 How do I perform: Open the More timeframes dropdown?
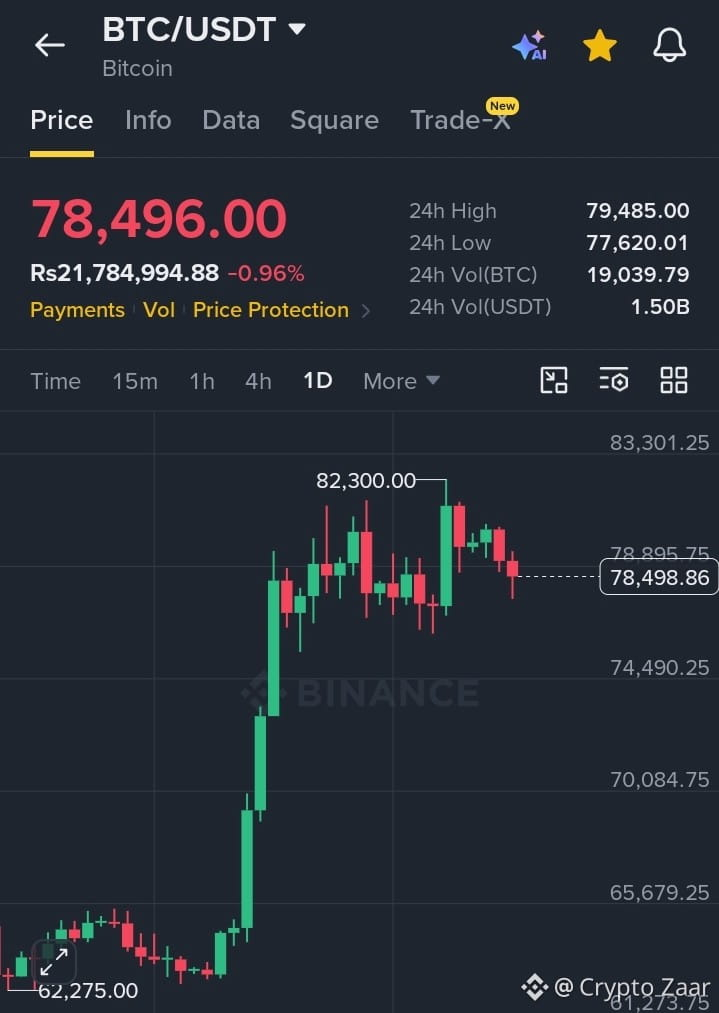pyautogui.click(x=401, y=381)
